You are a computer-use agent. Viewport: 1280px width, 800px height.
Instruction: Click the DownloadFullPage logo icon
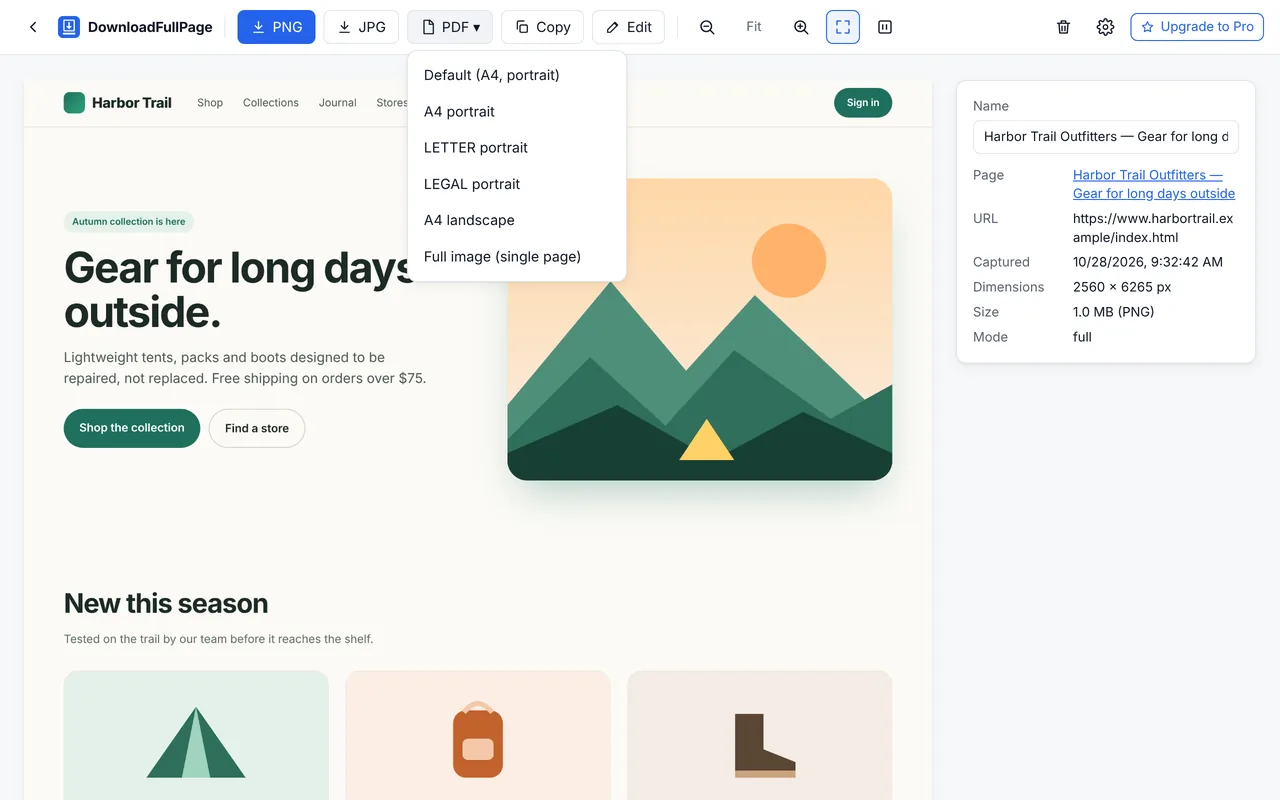[69, 27]
